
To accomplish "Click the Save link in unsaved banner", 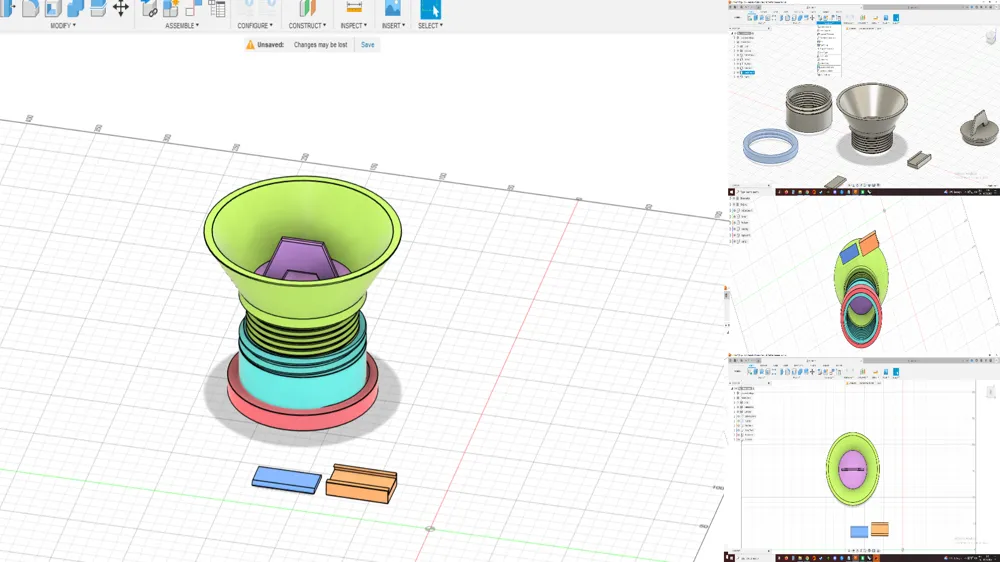I will pos(367,45).
